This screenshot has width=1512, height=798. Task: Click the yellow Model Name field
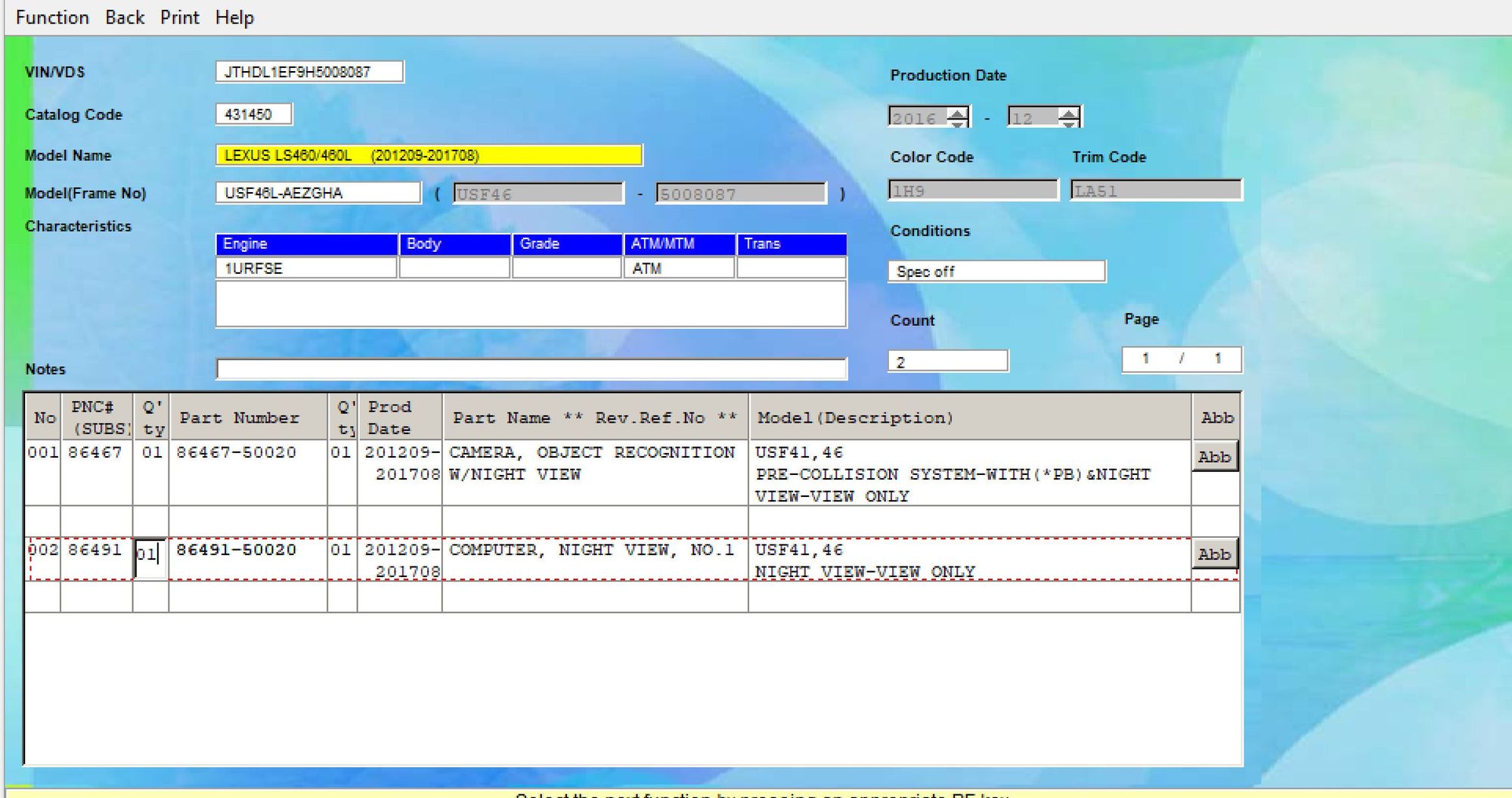pos(429,155)
